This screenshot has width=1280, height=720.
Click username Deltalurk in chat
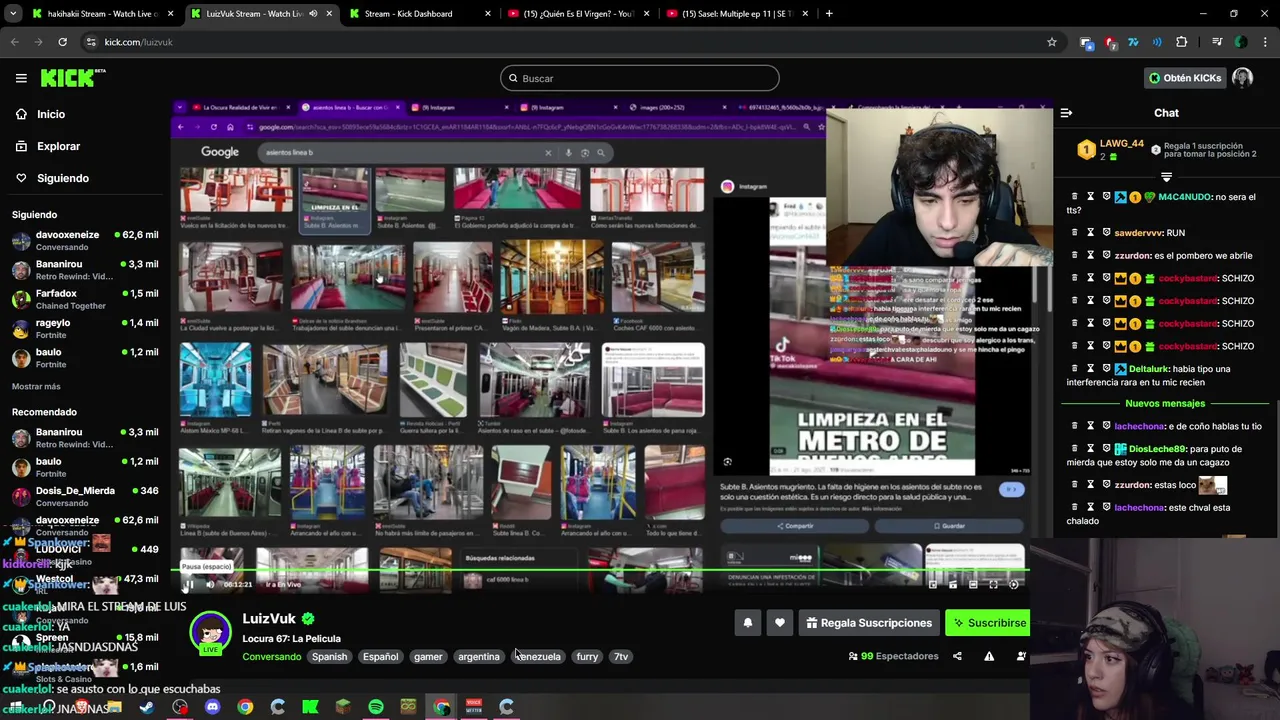point(1154,369)
